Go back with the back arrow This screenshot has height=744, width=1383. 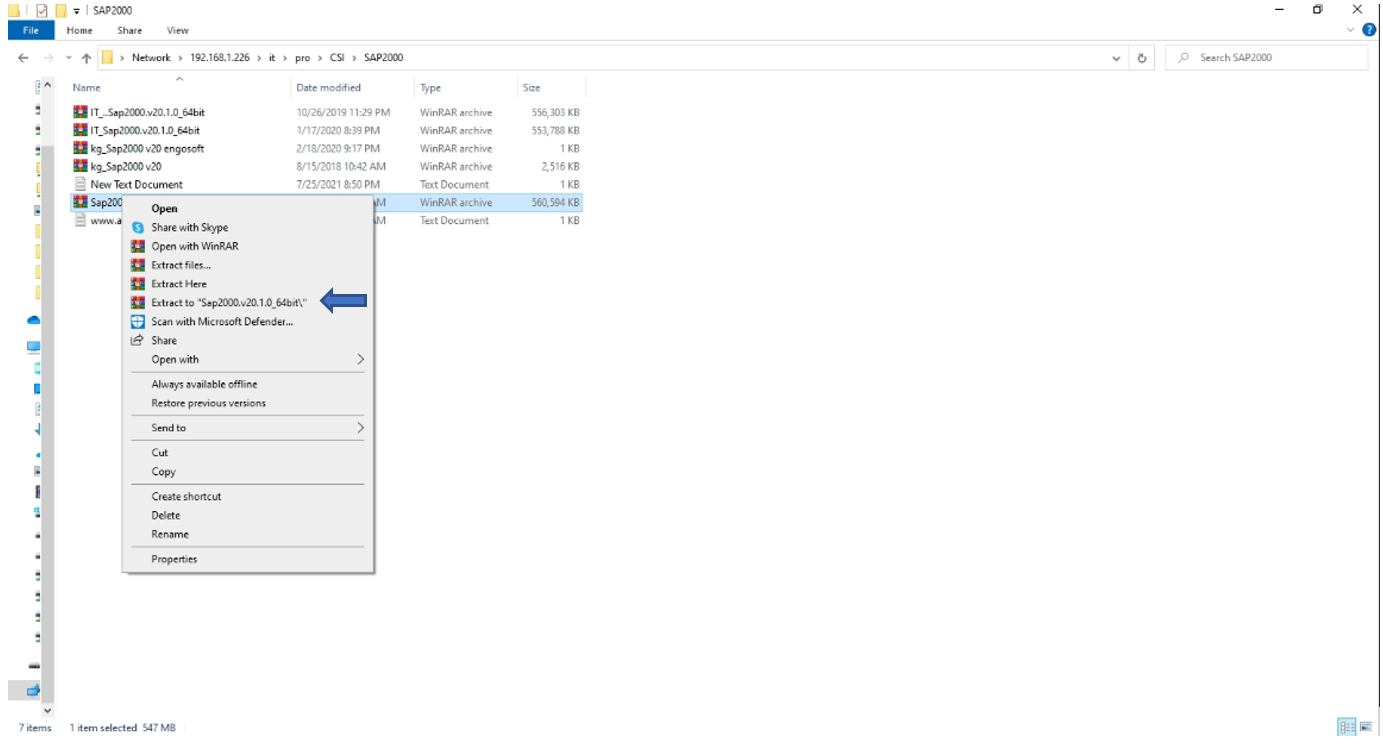(x=23, y=57)
